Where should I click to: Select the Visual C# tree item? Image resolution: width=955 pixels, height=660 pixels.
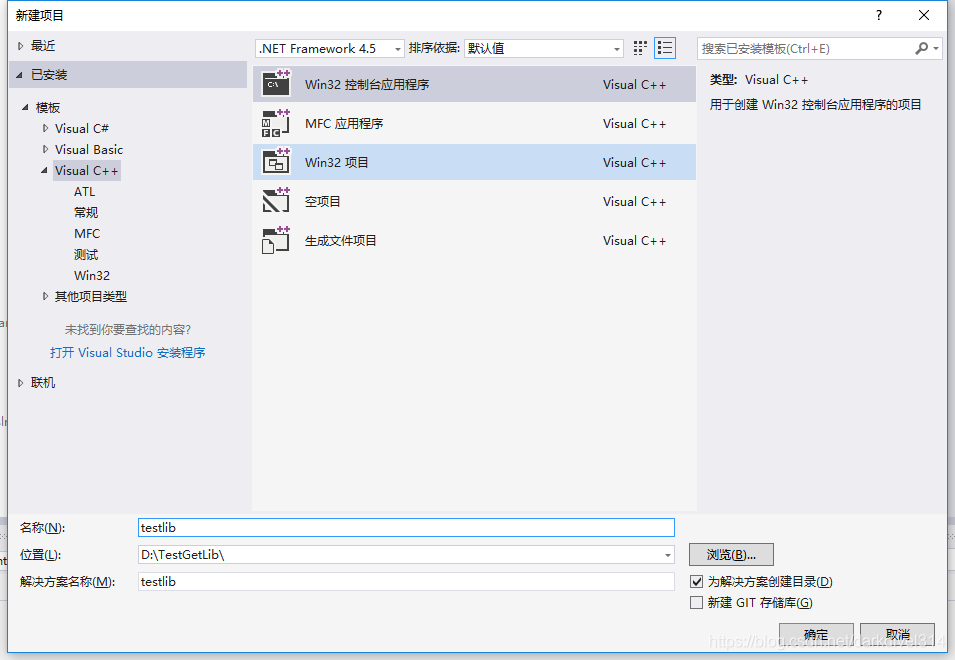pos(82,128)
